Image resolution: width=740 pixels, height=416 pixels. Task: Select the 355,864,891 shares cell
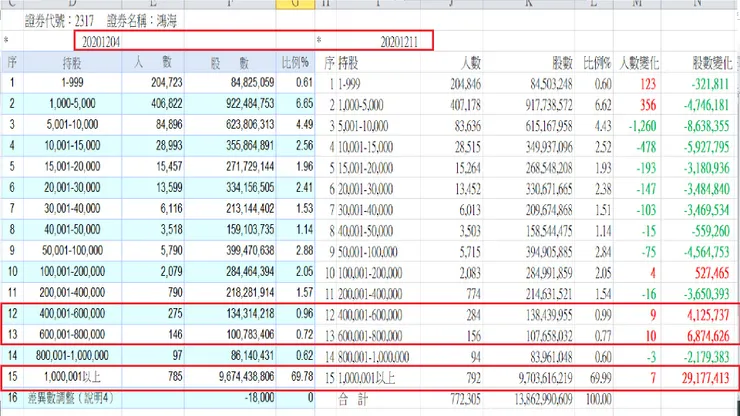[x=250, y=145]
